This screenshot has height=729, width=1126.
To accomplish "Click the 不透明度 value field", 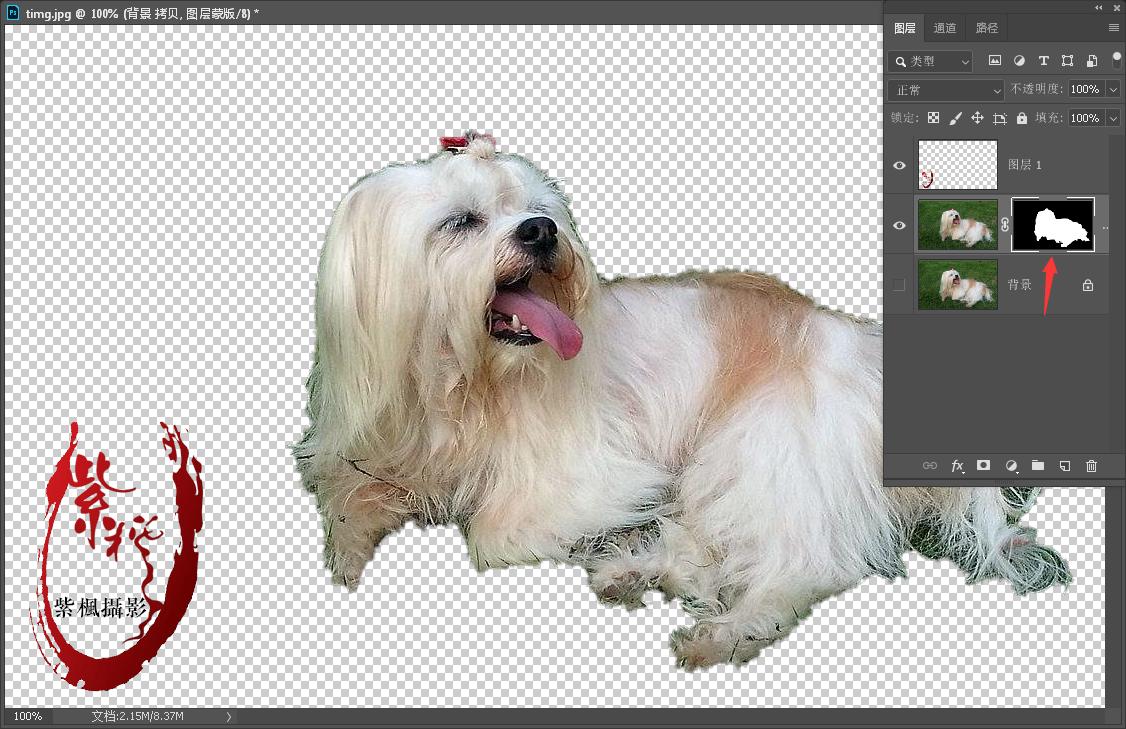I will [x=1087, y=89].
